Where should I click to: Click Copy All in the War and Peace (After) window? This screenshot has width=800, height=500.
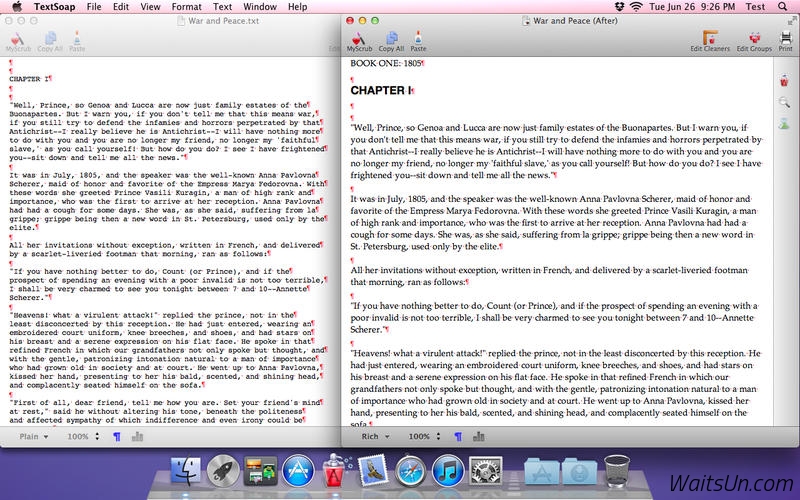pos(391,41)
